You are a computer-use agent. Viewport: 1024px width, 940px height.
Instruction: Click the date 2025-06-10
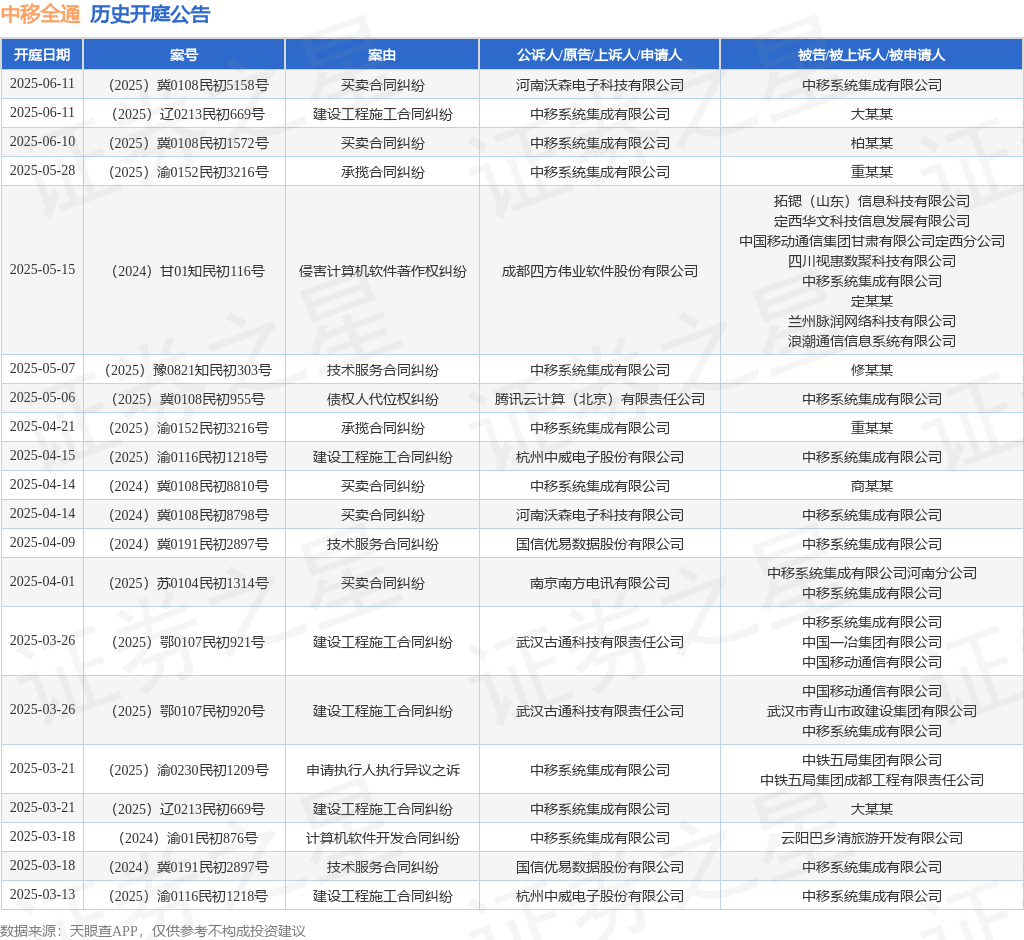click(42, 142)
